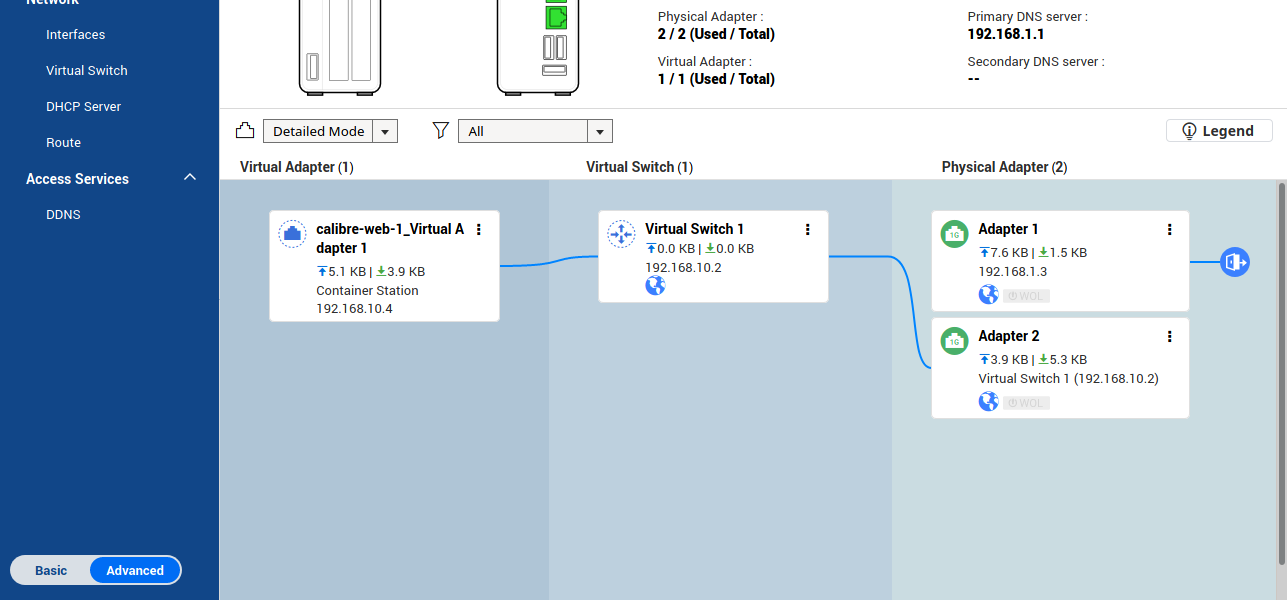This screenshot has height=600, width=1287.
Task: Click the topology icon left of Detailed Mode
Action: pyautogui.click(x=245, y=131)
